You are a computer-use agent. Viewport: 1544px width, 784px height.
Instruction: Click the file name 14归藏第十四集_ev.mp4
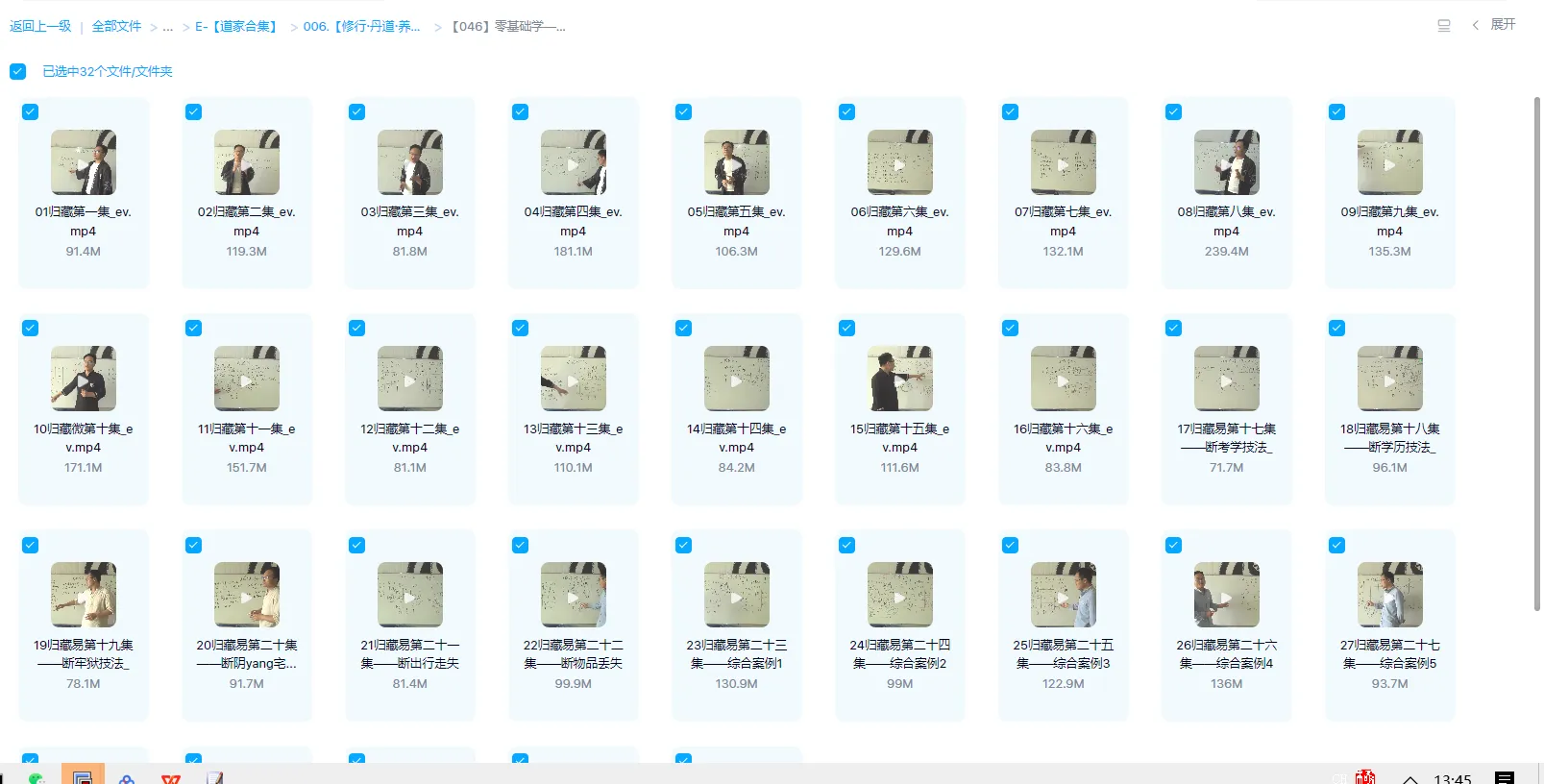coord(737,438)
